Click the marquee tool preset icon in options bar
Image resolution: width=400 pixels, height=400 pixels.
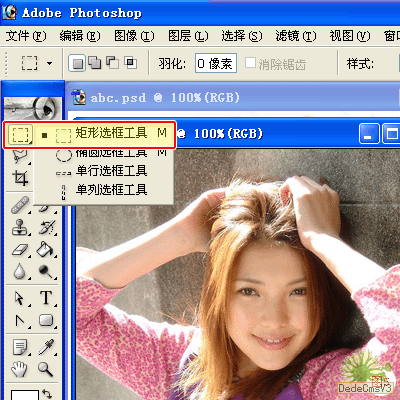coord(29,63)
